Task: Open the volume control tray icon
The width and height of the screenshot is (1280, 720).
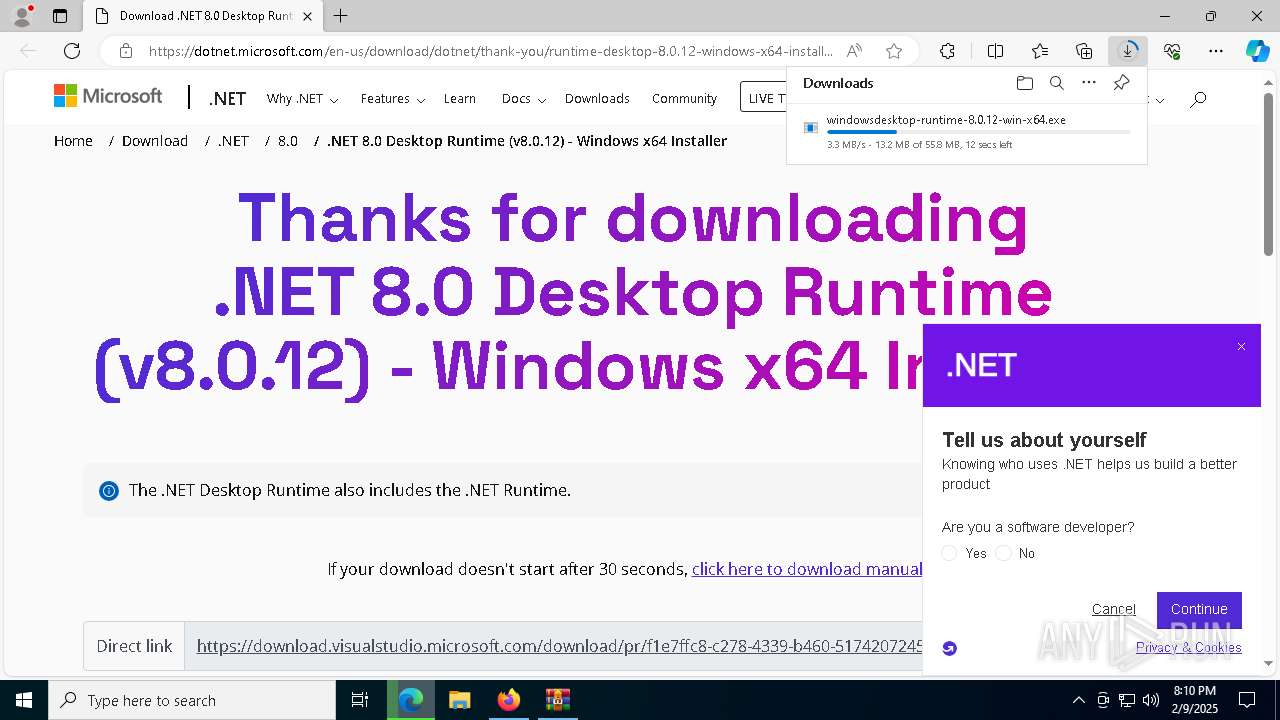Action: pyautogui.click(x=1151, y=700)
